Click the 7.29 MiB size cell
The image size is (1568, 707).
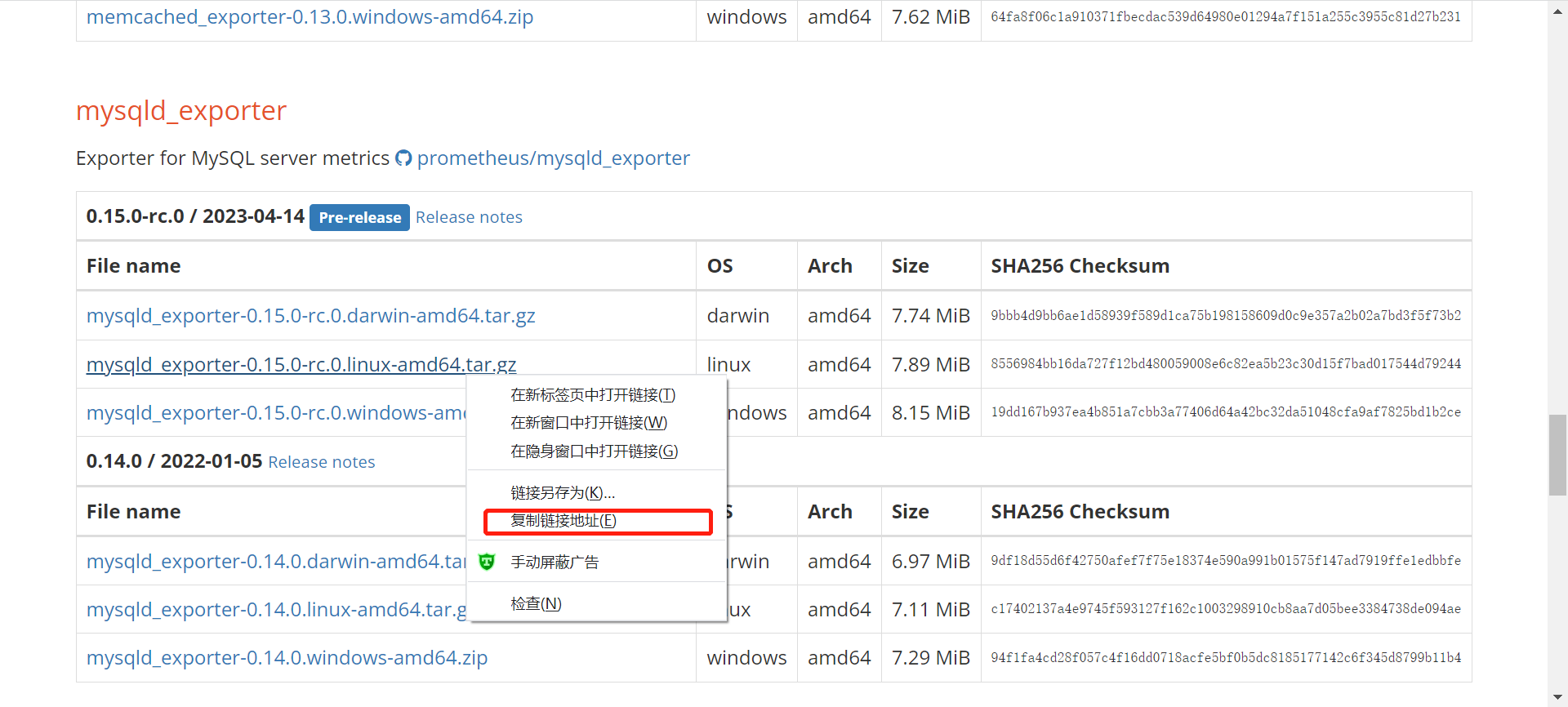click(x=931, y=658)
